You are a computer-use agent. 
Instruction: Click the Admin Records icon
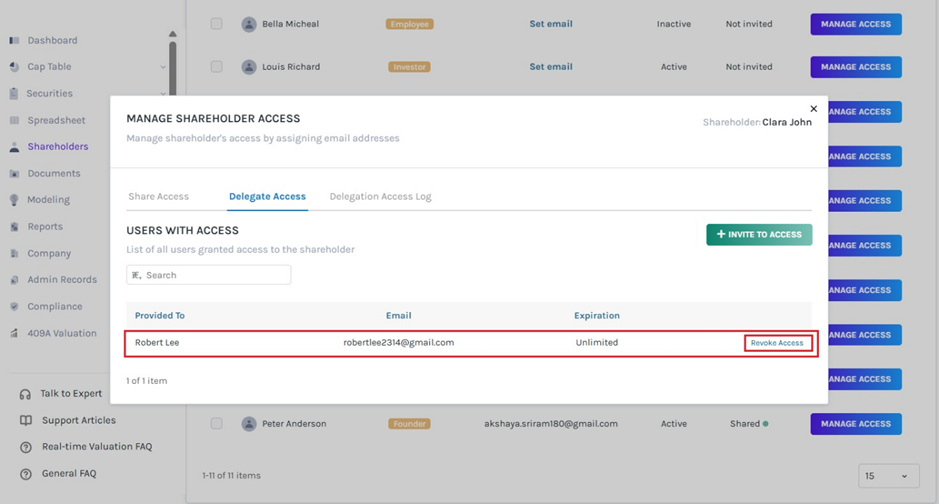(x=14, y=280)
